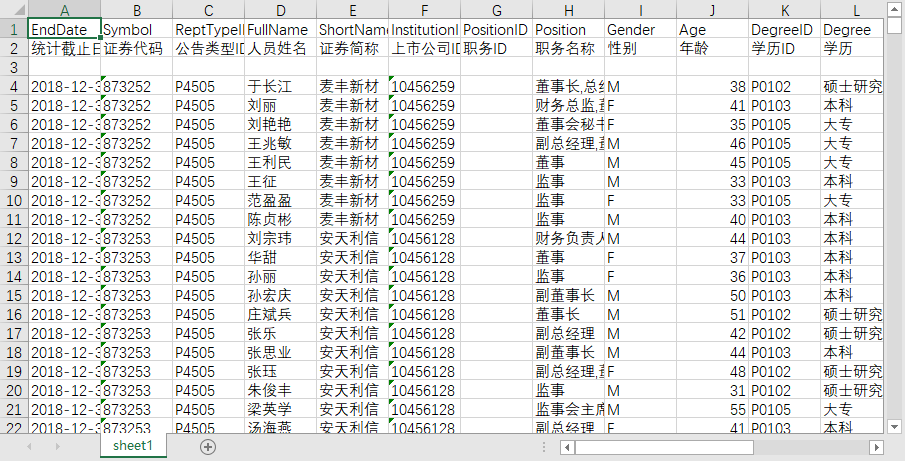Click cell containing 性别
This screenshot has width=905, height=461.
pos(641,48)
